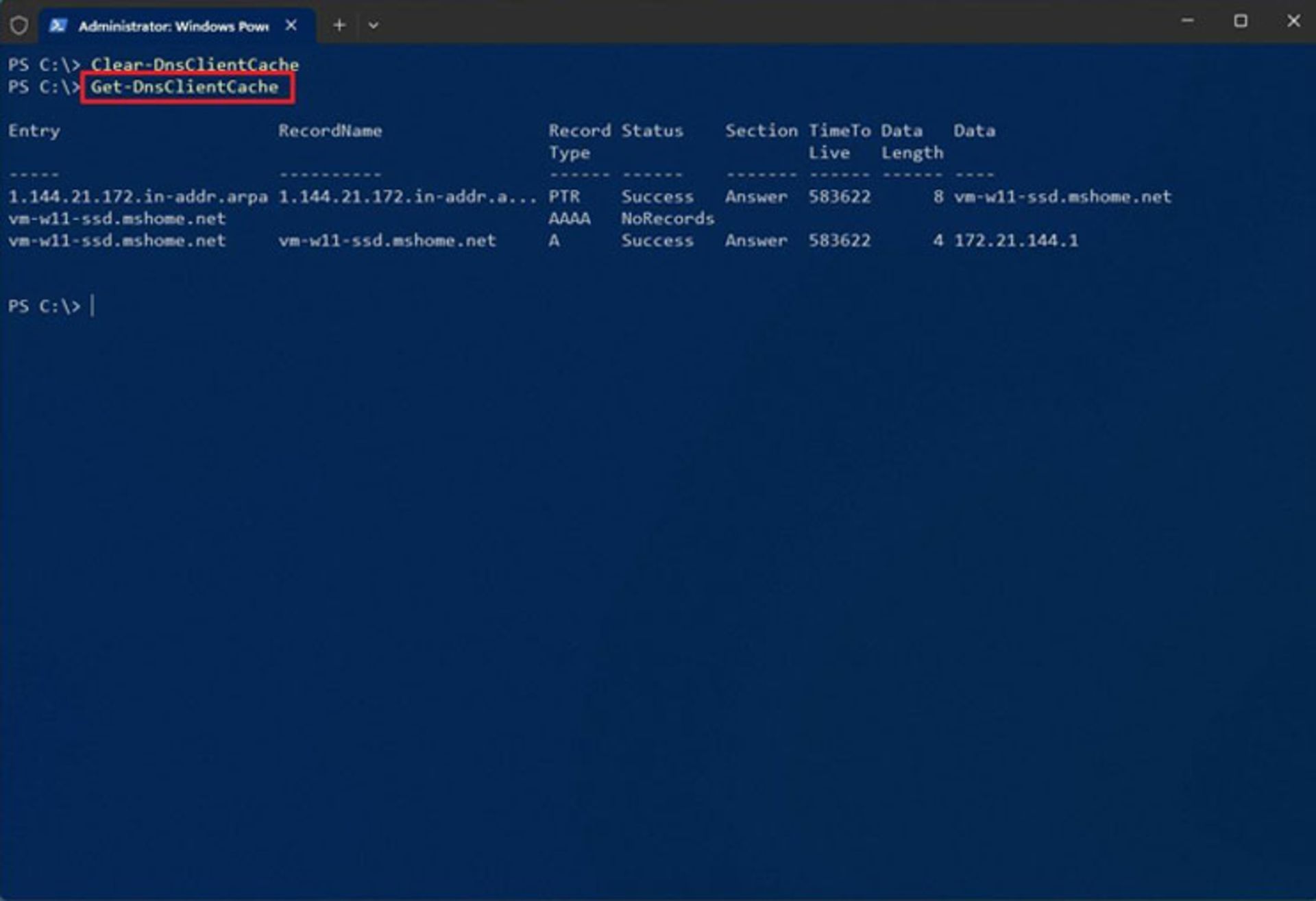
Task: Click the 172.21.144.1 data value
Action: [1016, 240]
